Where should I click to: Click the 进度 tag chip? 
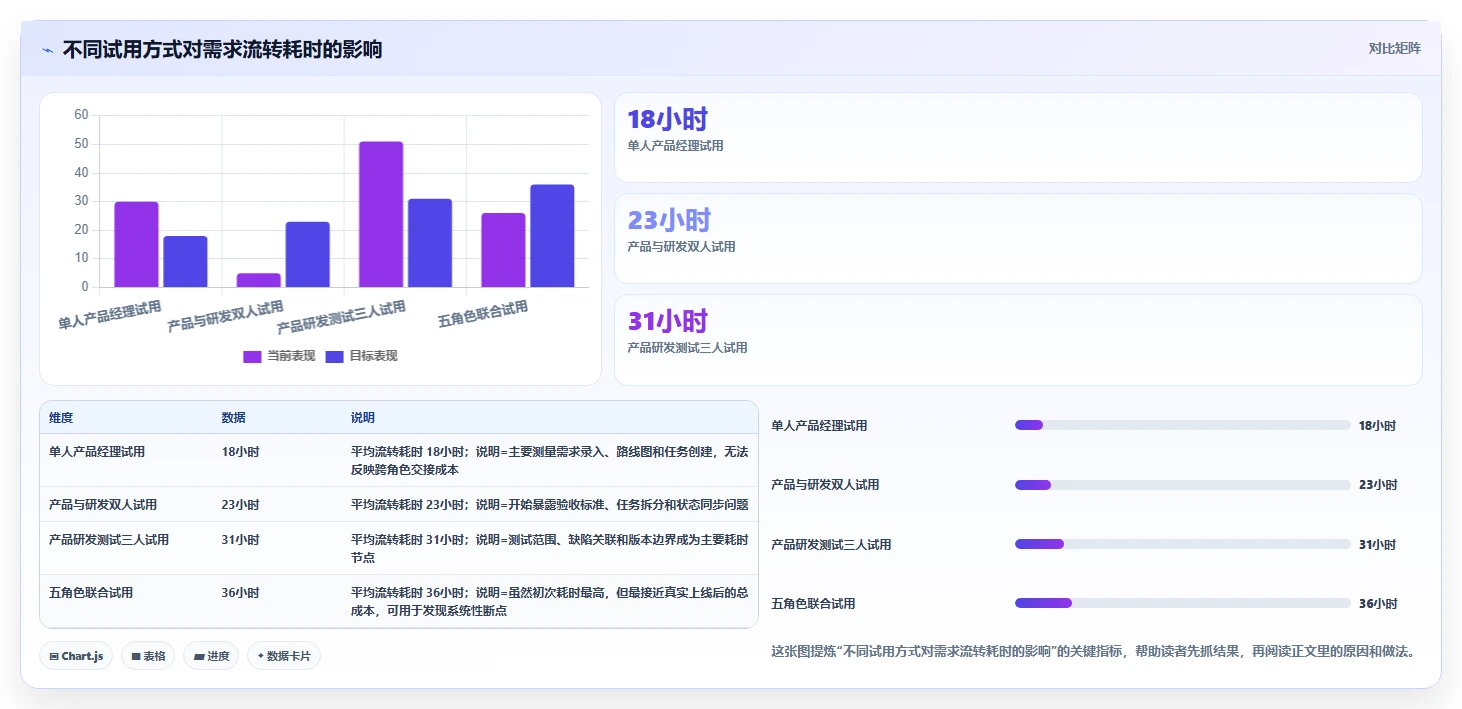[x=211, y=656]
